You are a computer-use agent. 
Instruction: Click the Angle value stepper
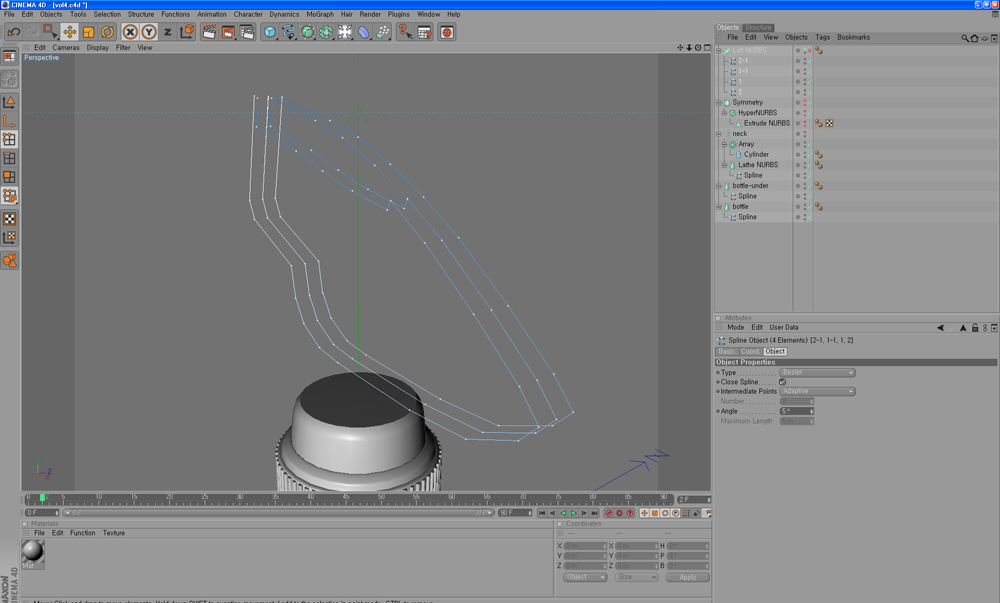812,411
